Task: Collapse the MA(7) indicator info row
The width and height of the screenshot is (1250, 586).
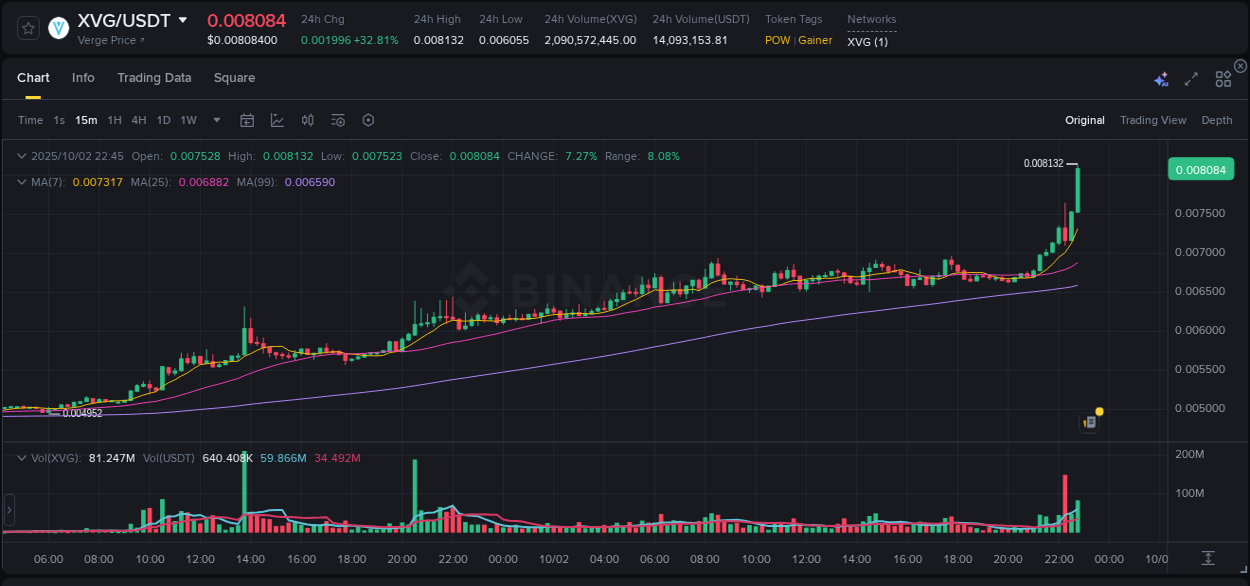Action: [20, 182]
